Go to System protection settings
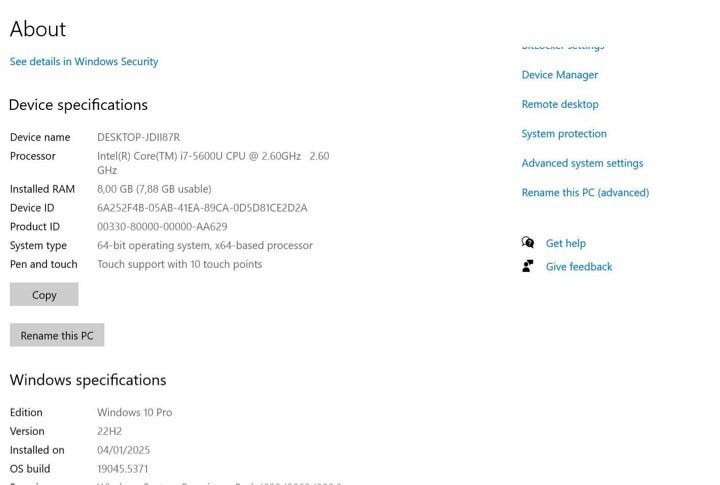Viewport: 720px width, 485px height. click(564, 134)
